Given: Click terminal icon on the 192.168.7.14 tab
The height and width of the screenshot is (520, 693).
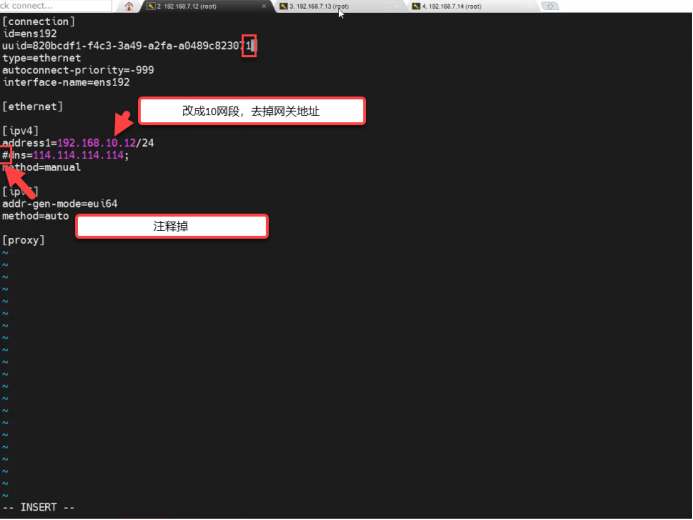Looking at the screenshot, I should tap(414, 6).
